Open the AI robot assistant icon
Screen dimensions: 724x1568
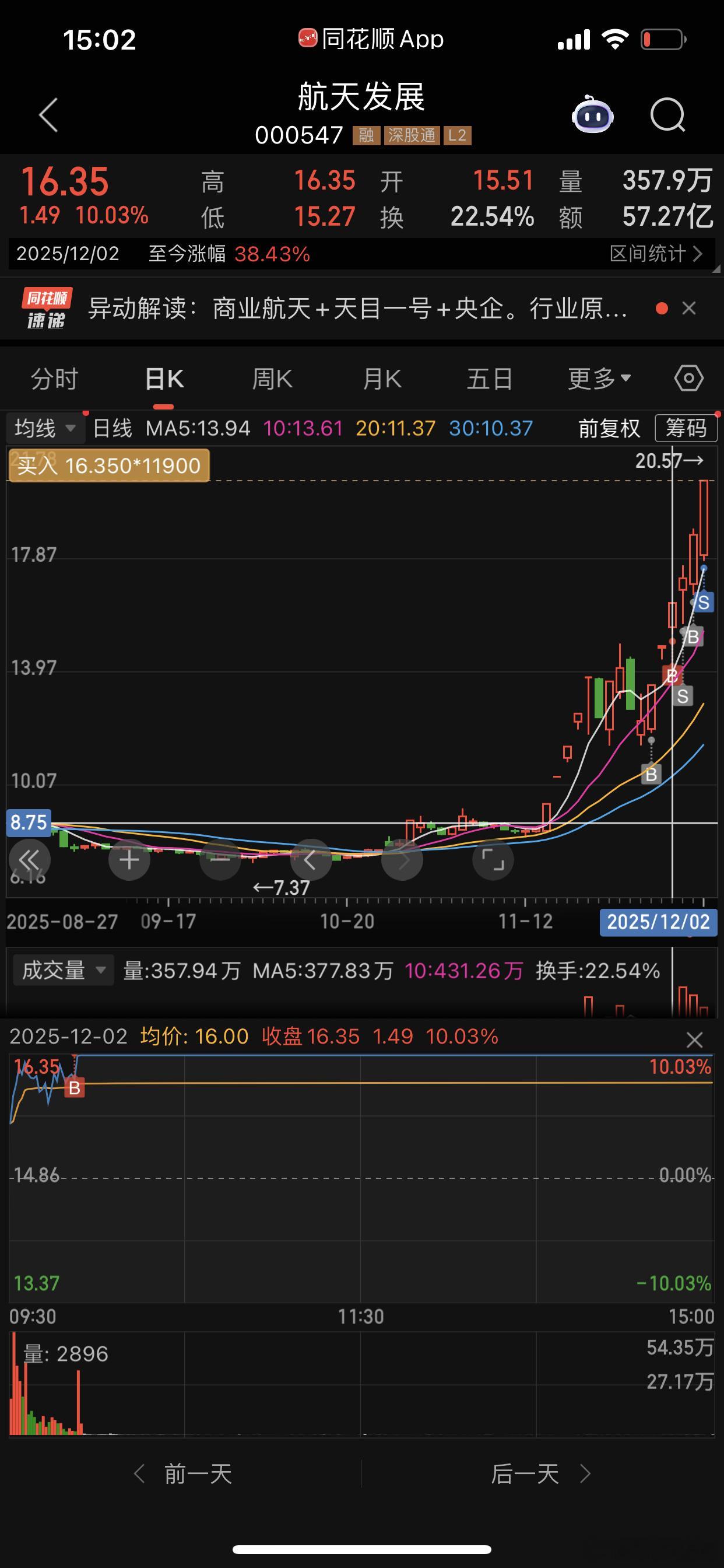[x=592, y=114]
